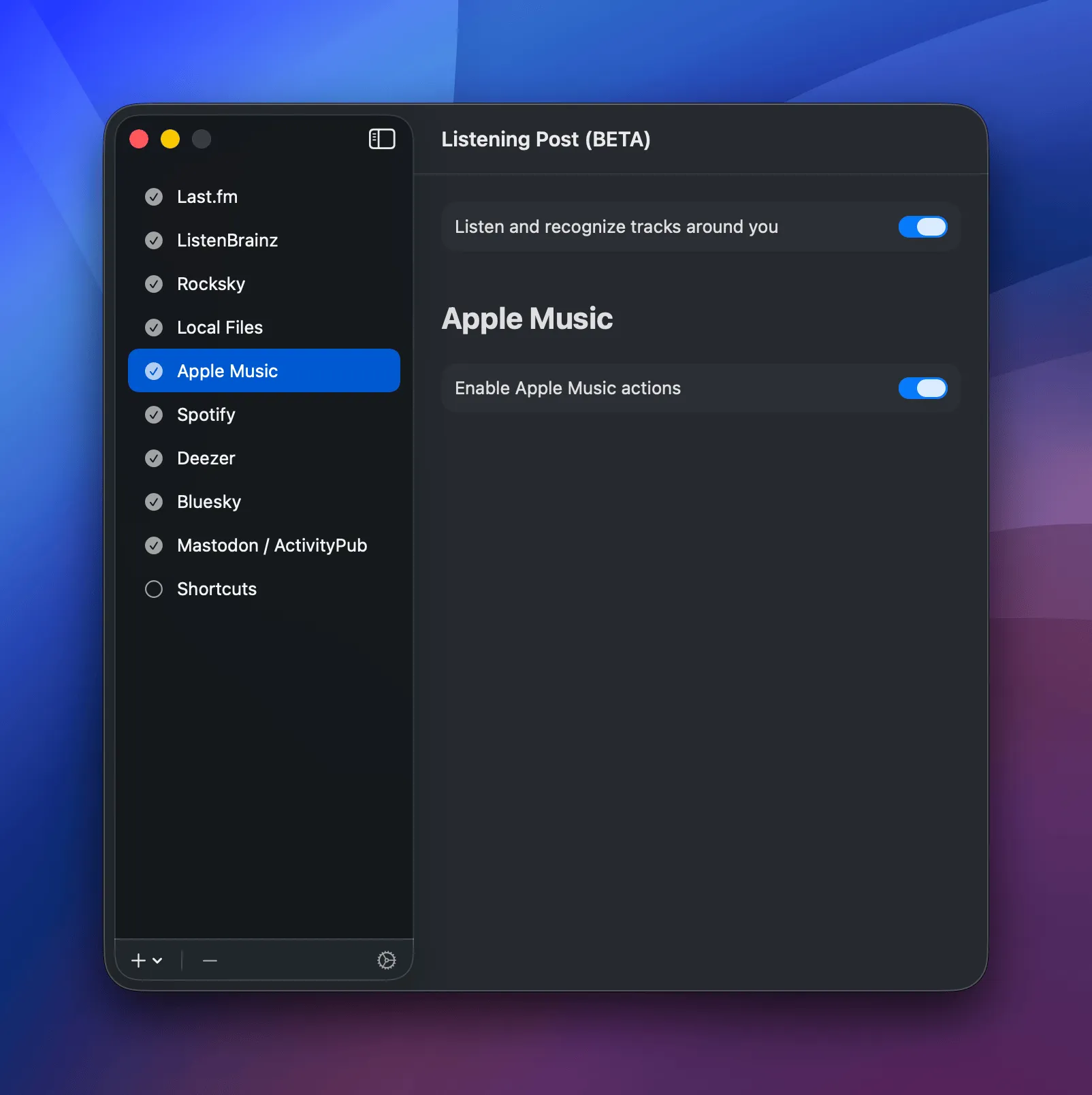
Task: Click the plus button to add a service
Action: pyautogui.click(x=137, y=960)
